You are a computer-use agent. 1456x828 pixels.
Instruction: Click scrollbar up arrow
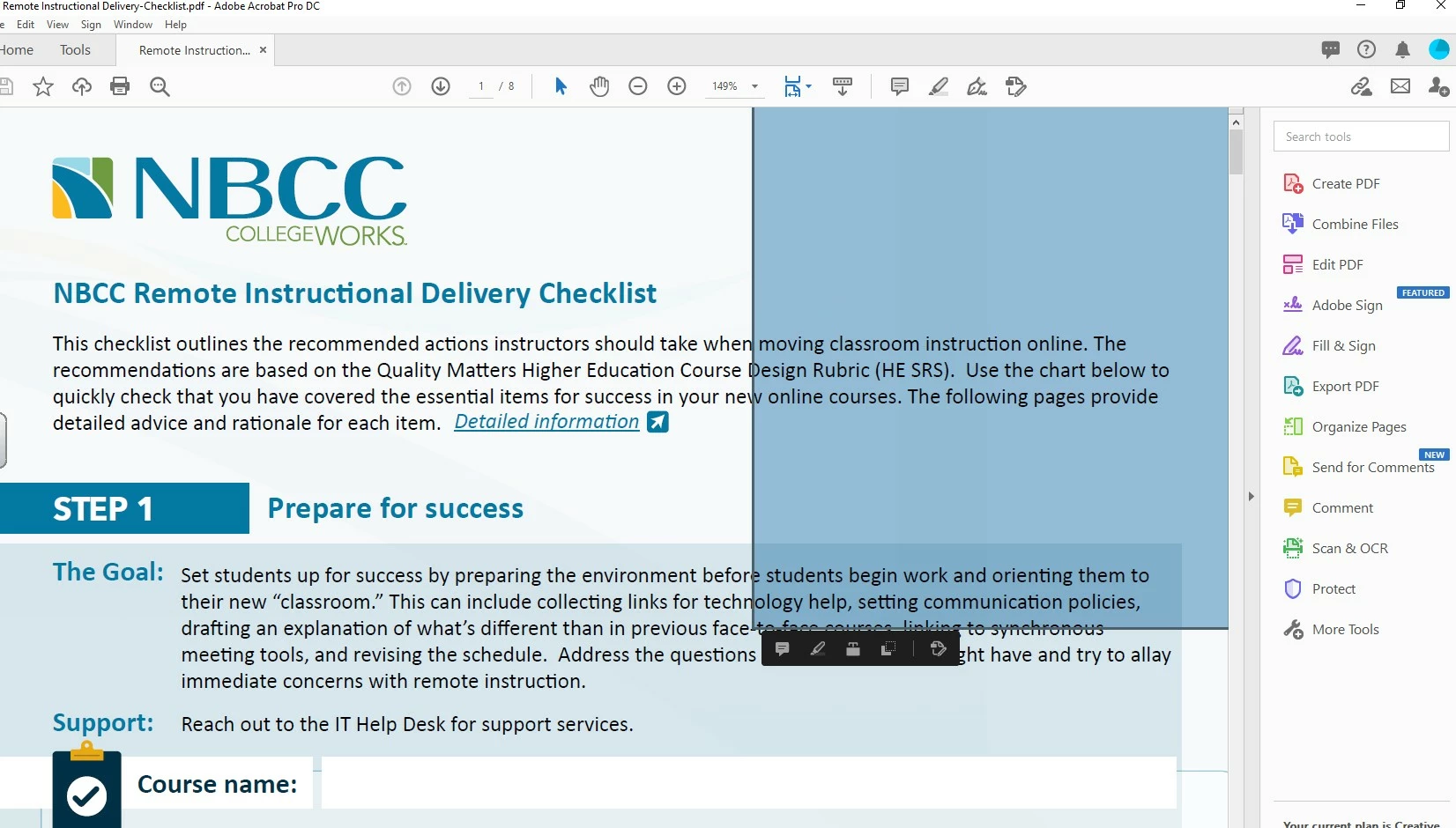(x=1236, y=122)
